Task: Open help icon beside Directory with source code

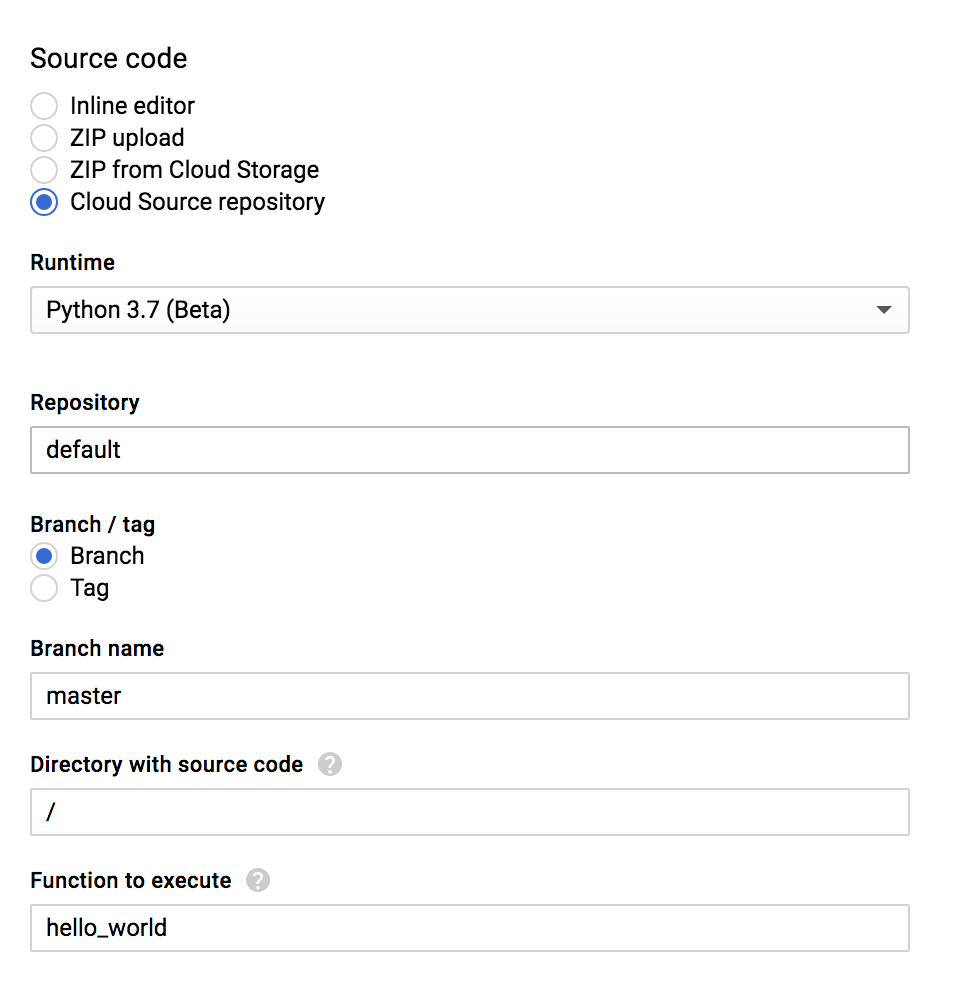Action: tap(330, 764)
